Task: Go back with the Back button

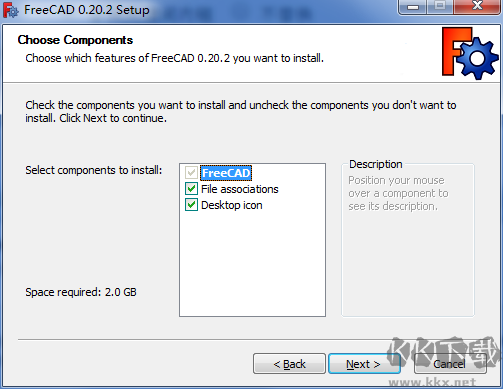Action: pos(289,364)
